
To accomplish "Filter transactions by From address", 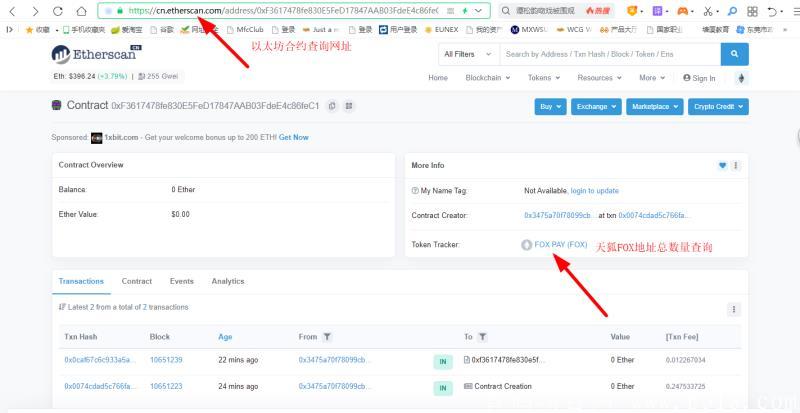I will click(x=327, y=337).
